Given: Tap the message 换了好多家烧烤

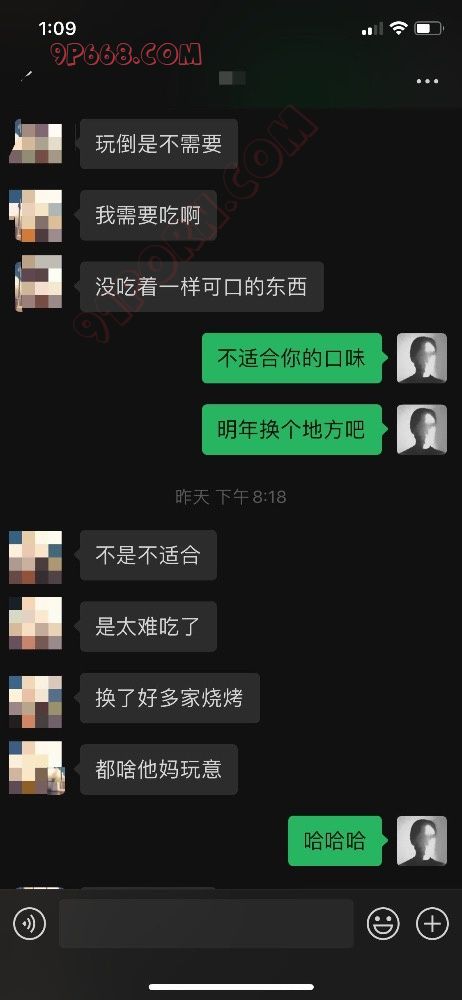Looking at the screenshot, I should (x=170, y=698).
